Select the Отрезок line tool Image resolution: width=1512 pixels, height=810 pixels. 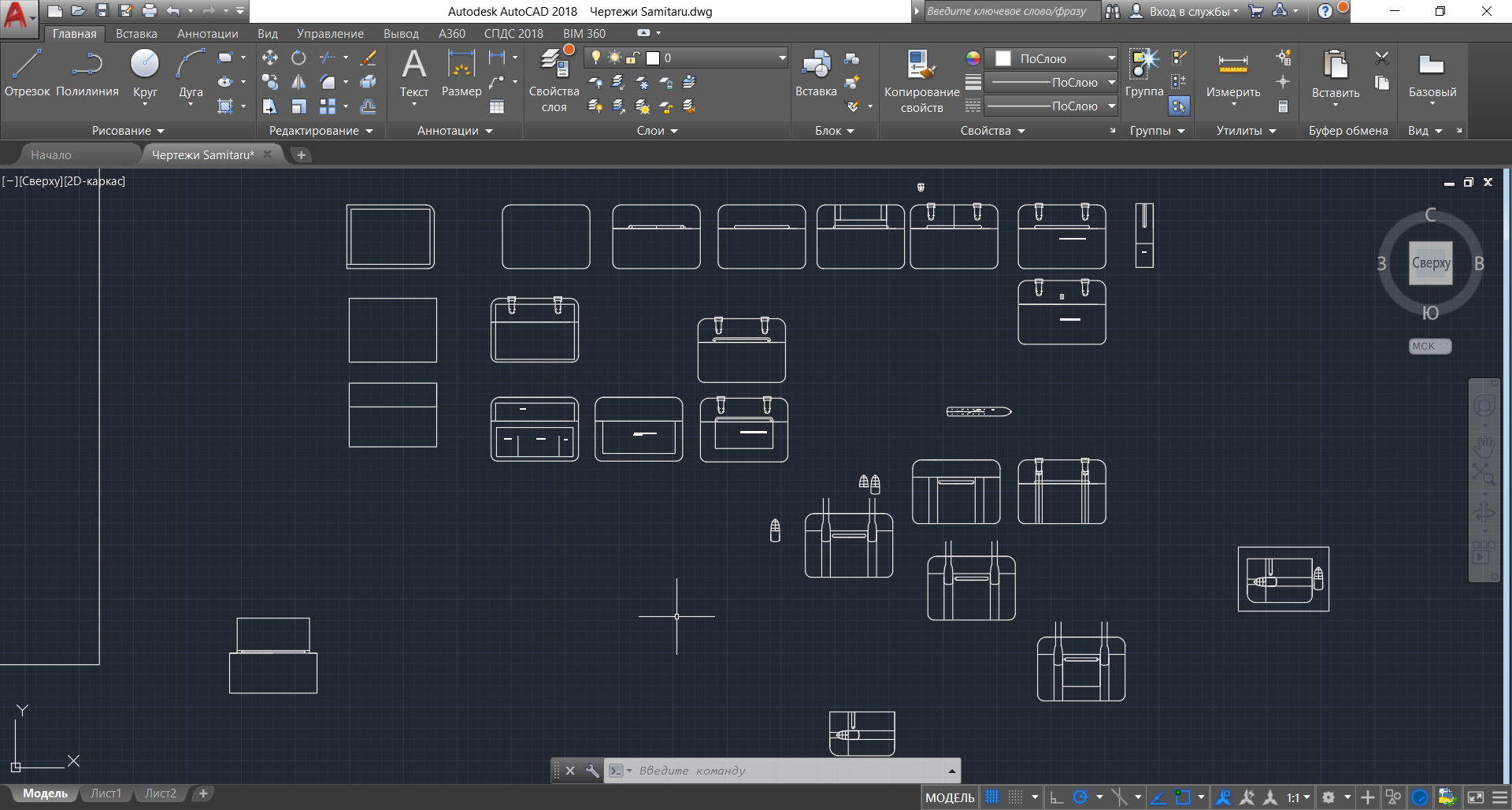click(x=27, y=72)
